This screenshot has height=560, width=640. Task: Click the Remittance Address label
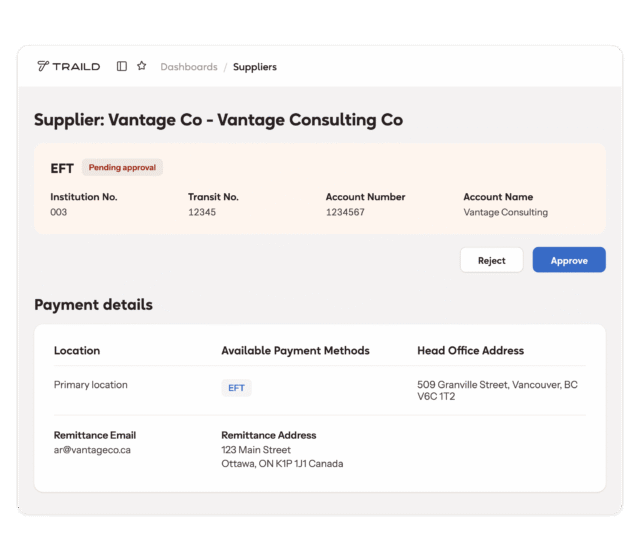pos(269,435)
